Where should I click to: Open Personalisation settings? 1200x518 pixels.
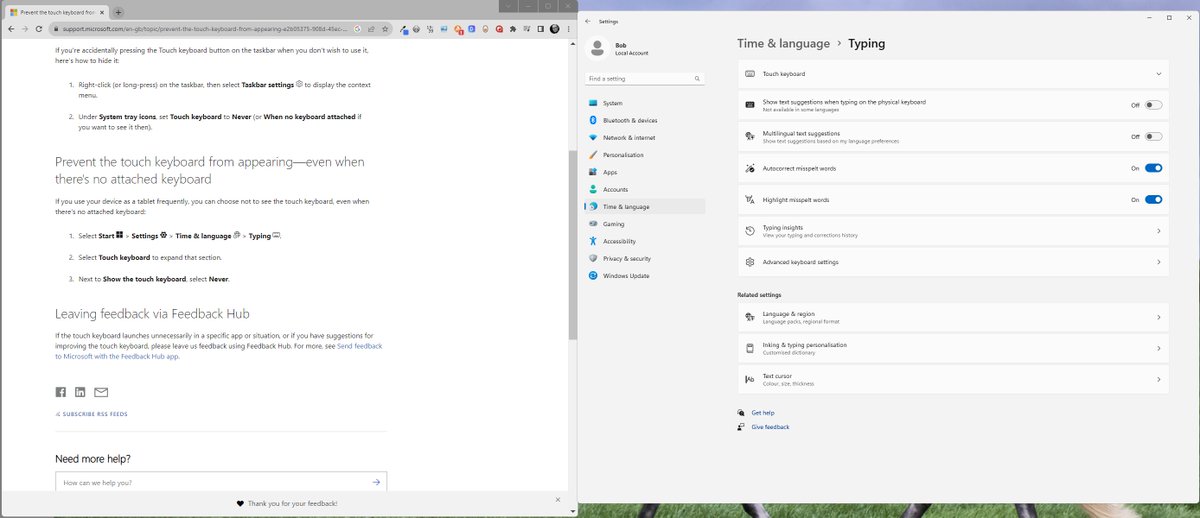coord(645,155)
